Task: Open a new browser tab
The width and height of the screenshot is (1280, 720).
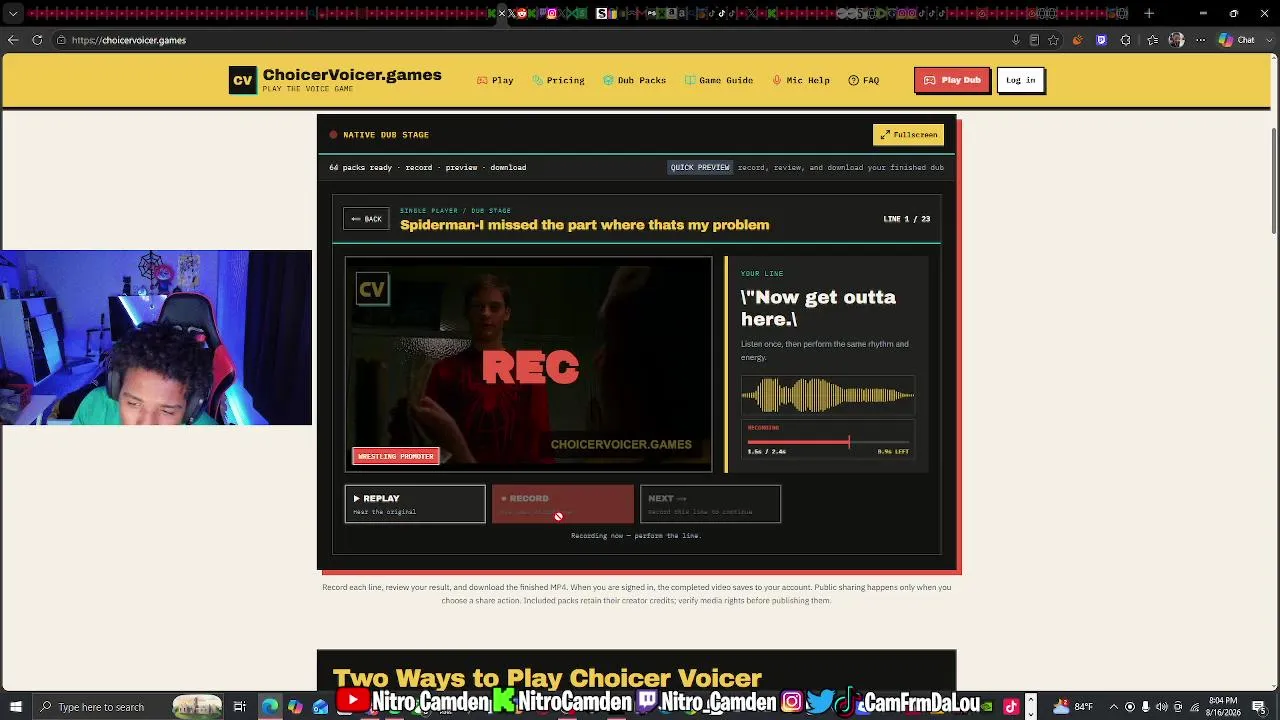Action: [1149, 14]
